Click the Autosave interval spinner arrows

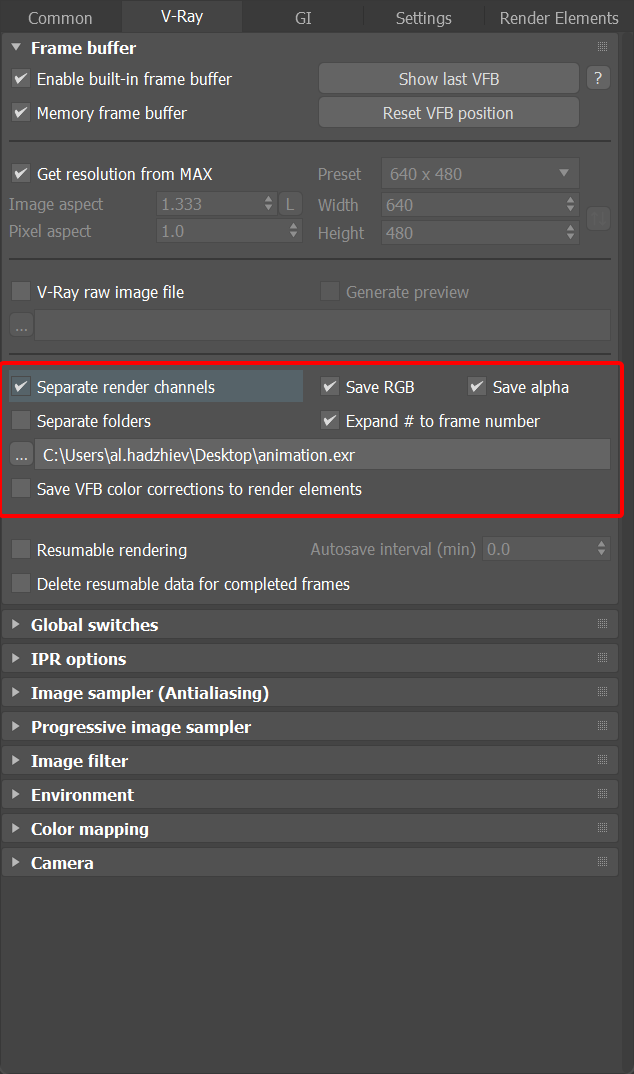click(x=601, y=549)
